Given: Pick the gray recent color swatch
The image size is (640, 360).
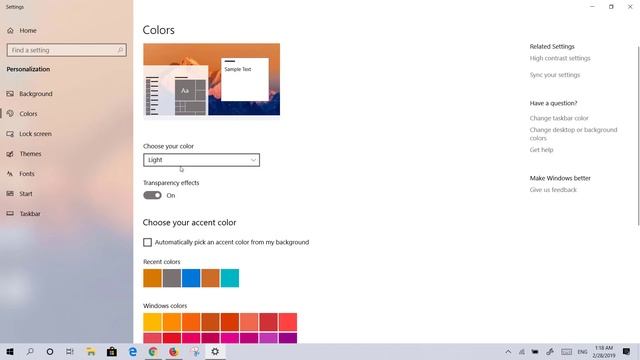Looking at the screenshot, I should (x=172, y=278).
